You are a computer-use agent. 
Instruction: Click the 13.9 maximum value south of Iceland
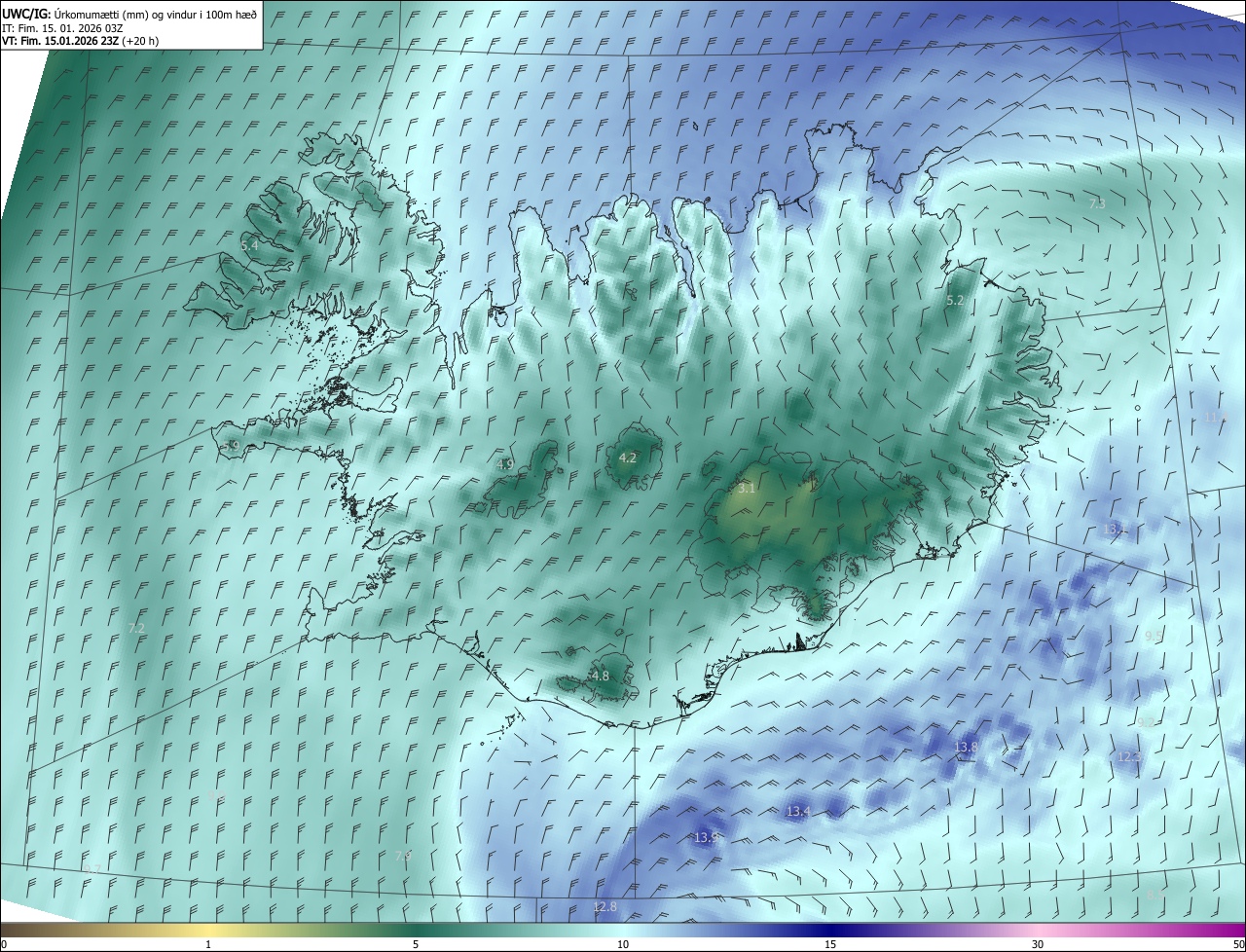pos(707,837)
